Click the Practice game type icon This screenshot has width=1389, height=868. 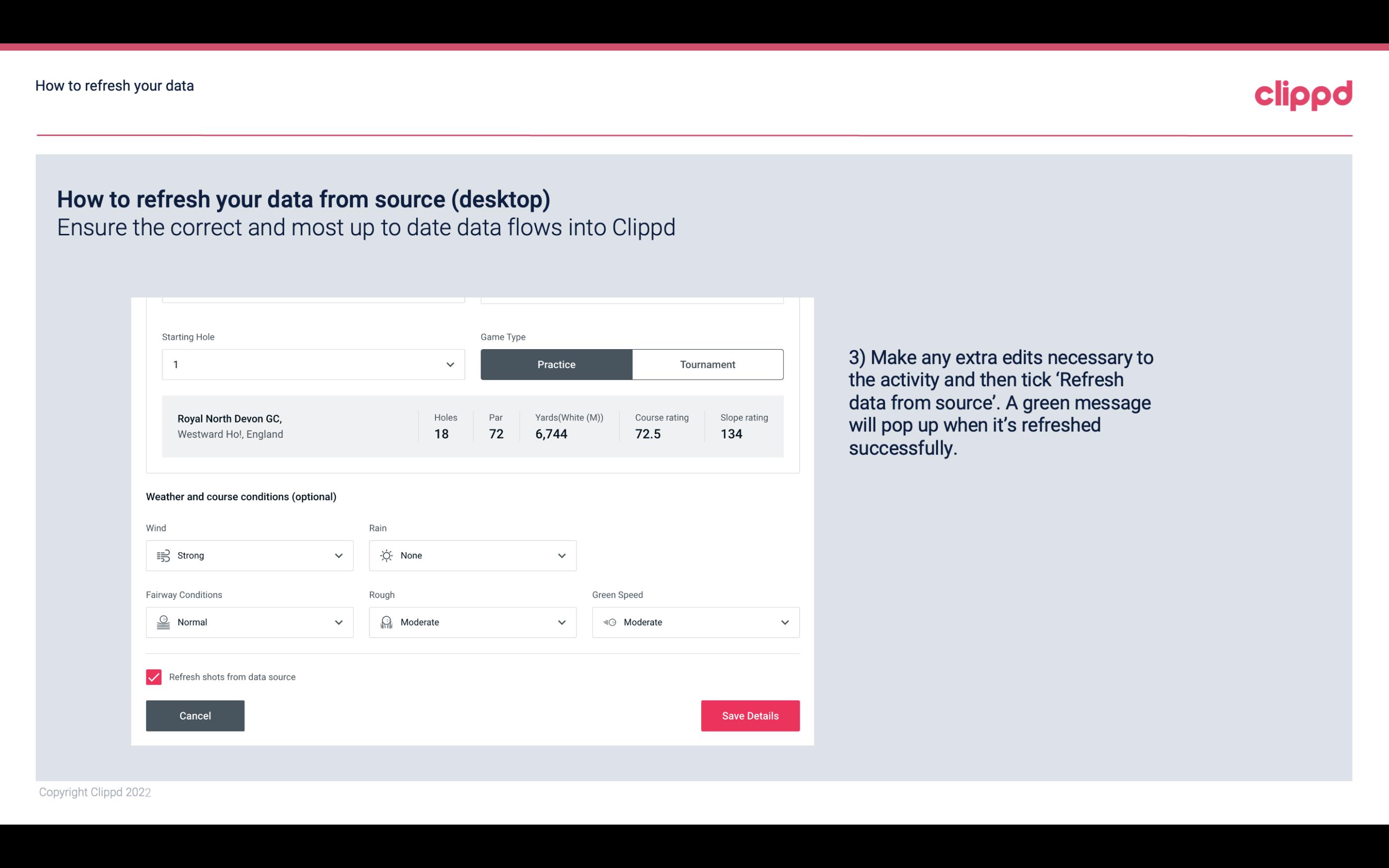click(x=556, y=364)
